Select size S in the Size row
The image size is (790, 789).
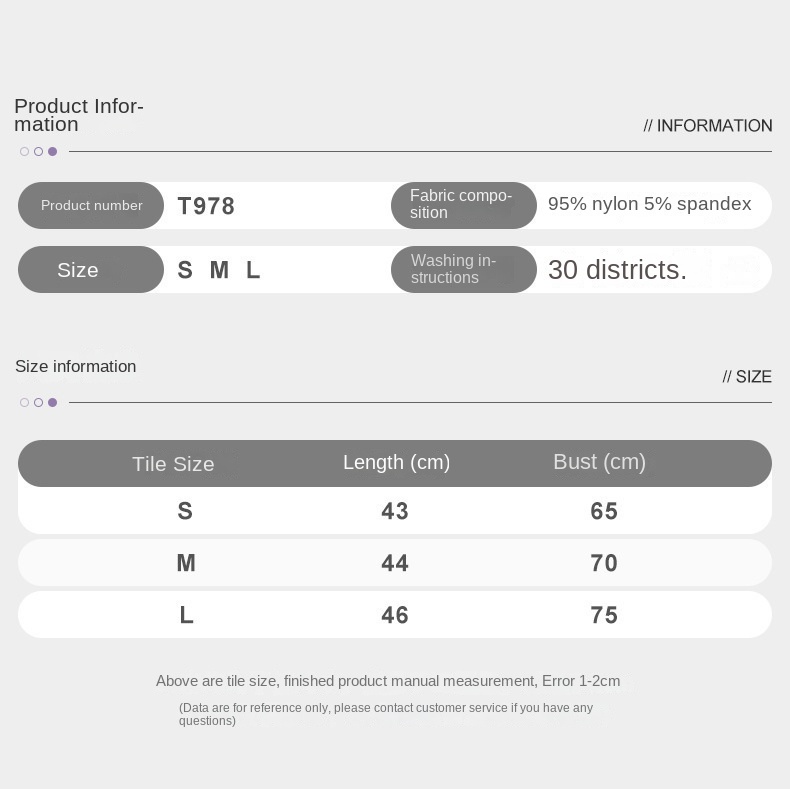[185, 270]
